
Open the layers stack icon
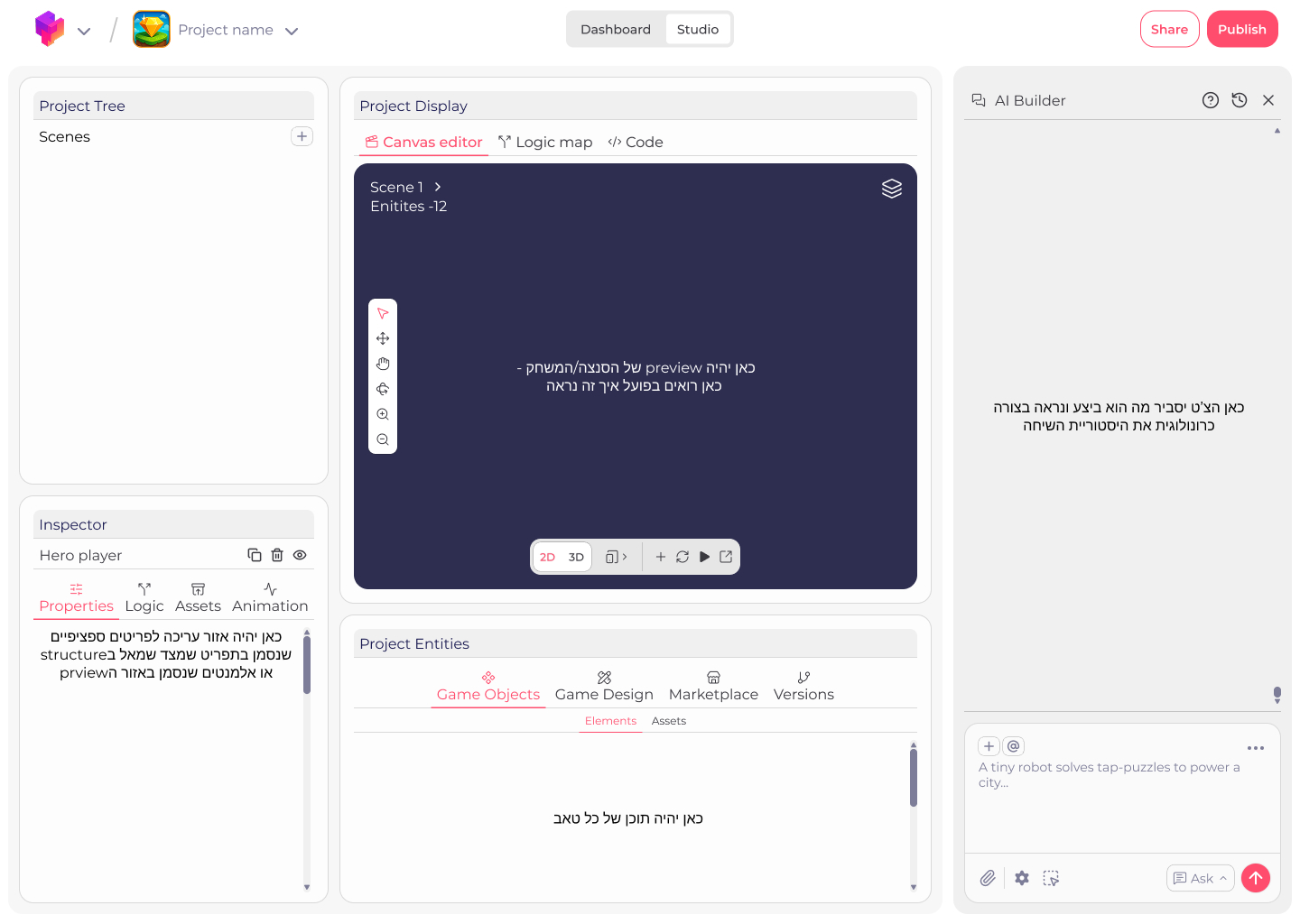click(x=891, y=189)
